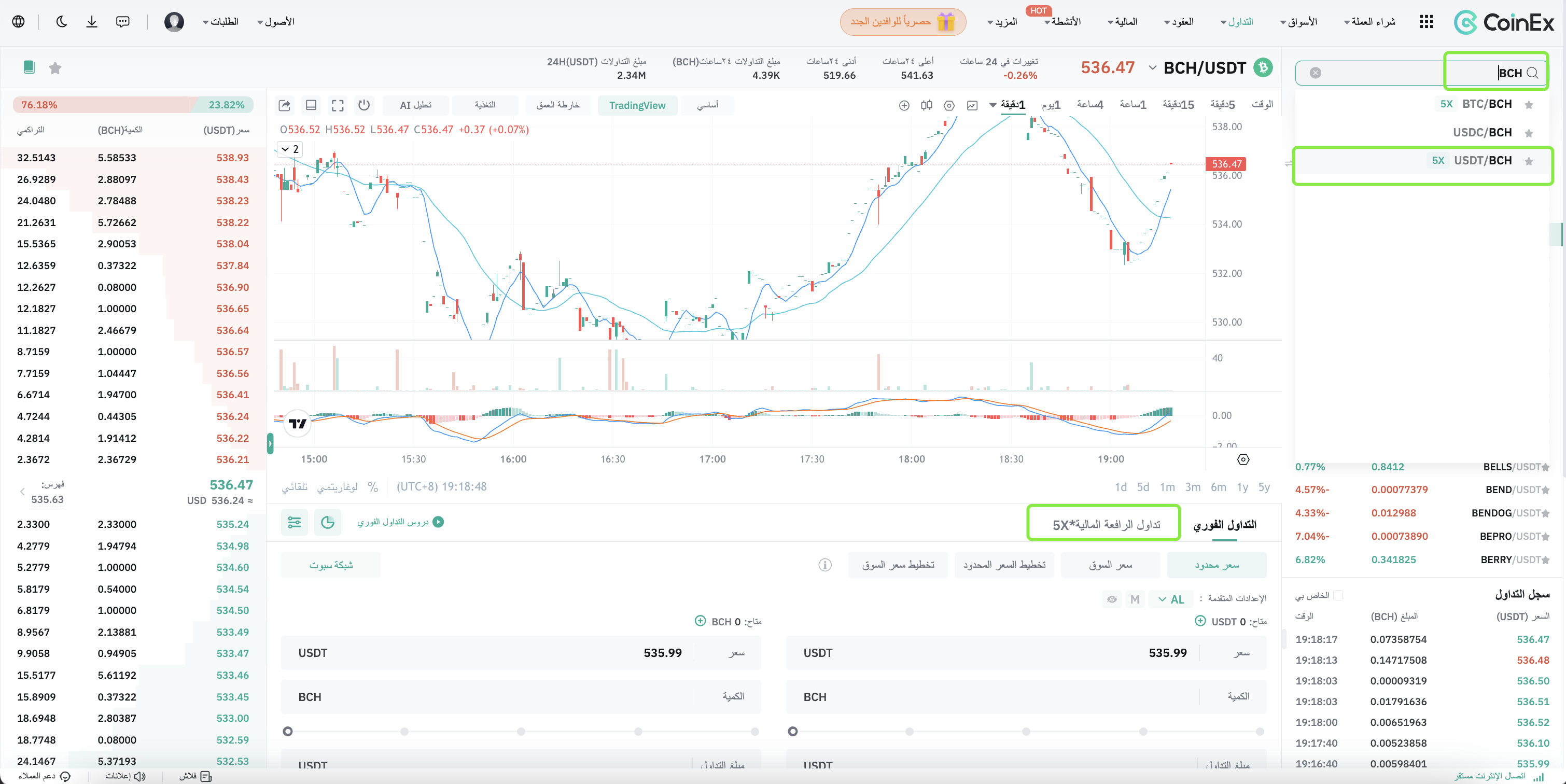Switch to 5X margin trading tab
1566x784 pixels.
pyautogui.click(x=1106, y=525)
